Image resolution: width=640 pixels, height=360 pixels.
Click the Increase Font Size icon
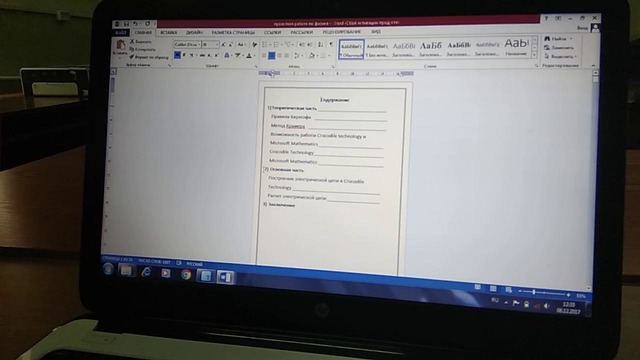tap(223, 44)
